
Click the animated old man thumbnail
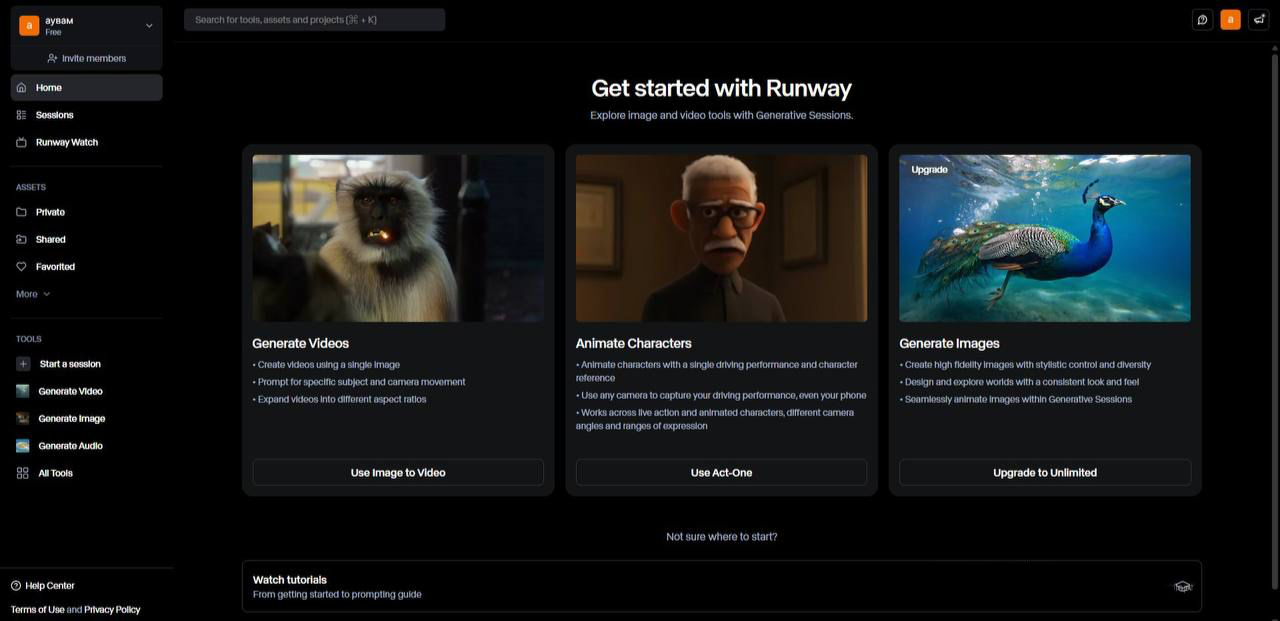coord(721,238)
